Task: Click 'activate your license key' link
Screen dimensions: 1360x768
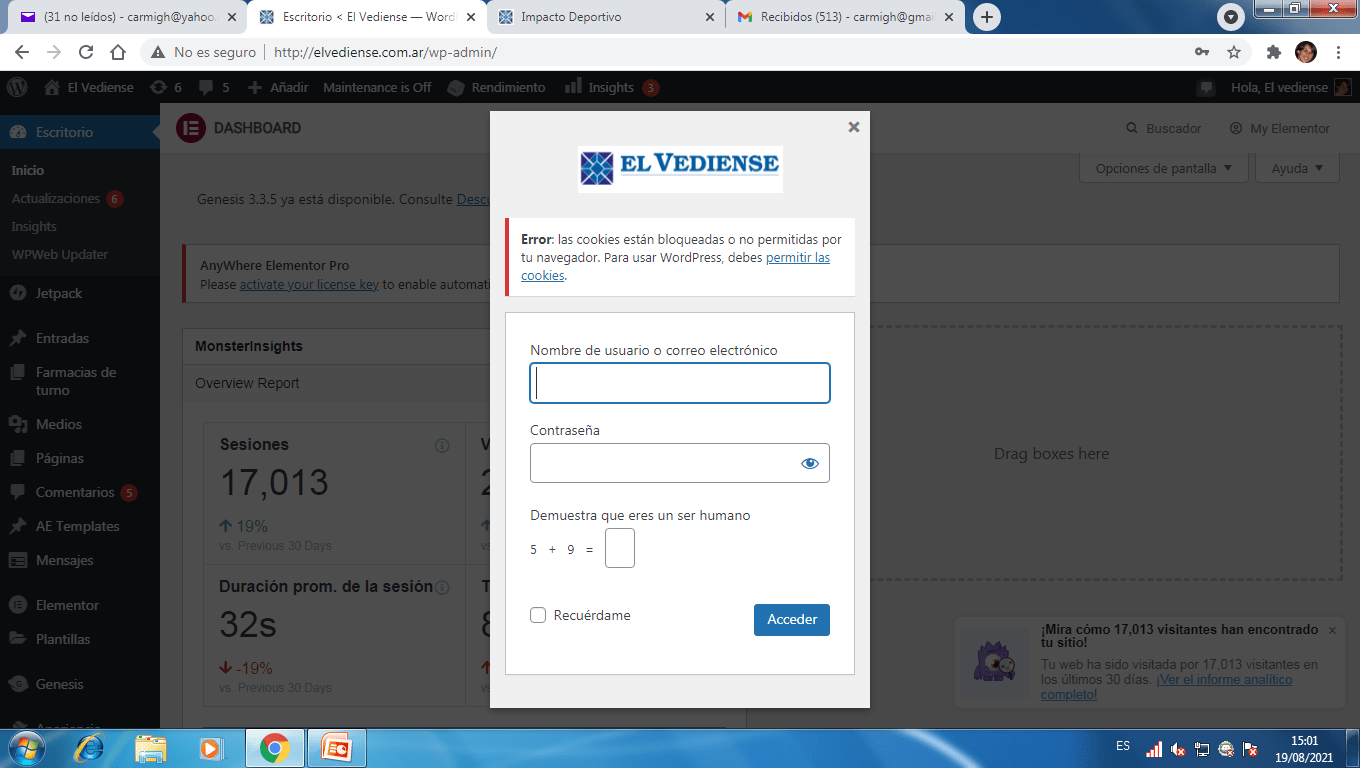Action: [x=309, y=284]
